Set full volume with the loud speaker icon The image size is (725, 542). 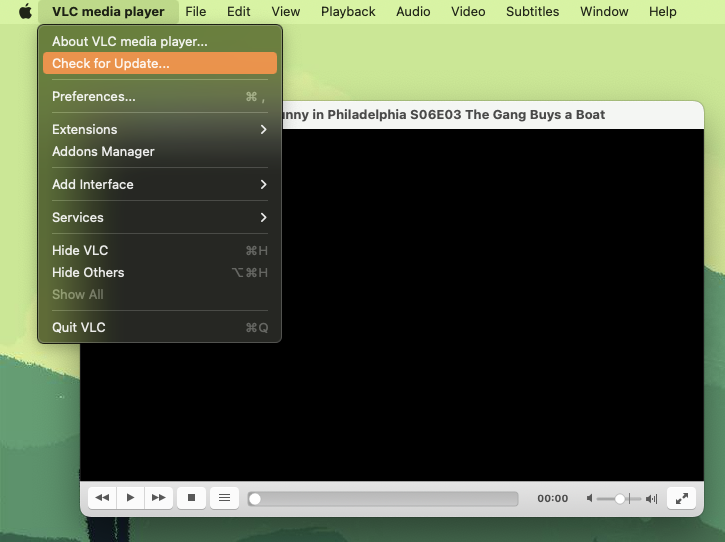651,498
